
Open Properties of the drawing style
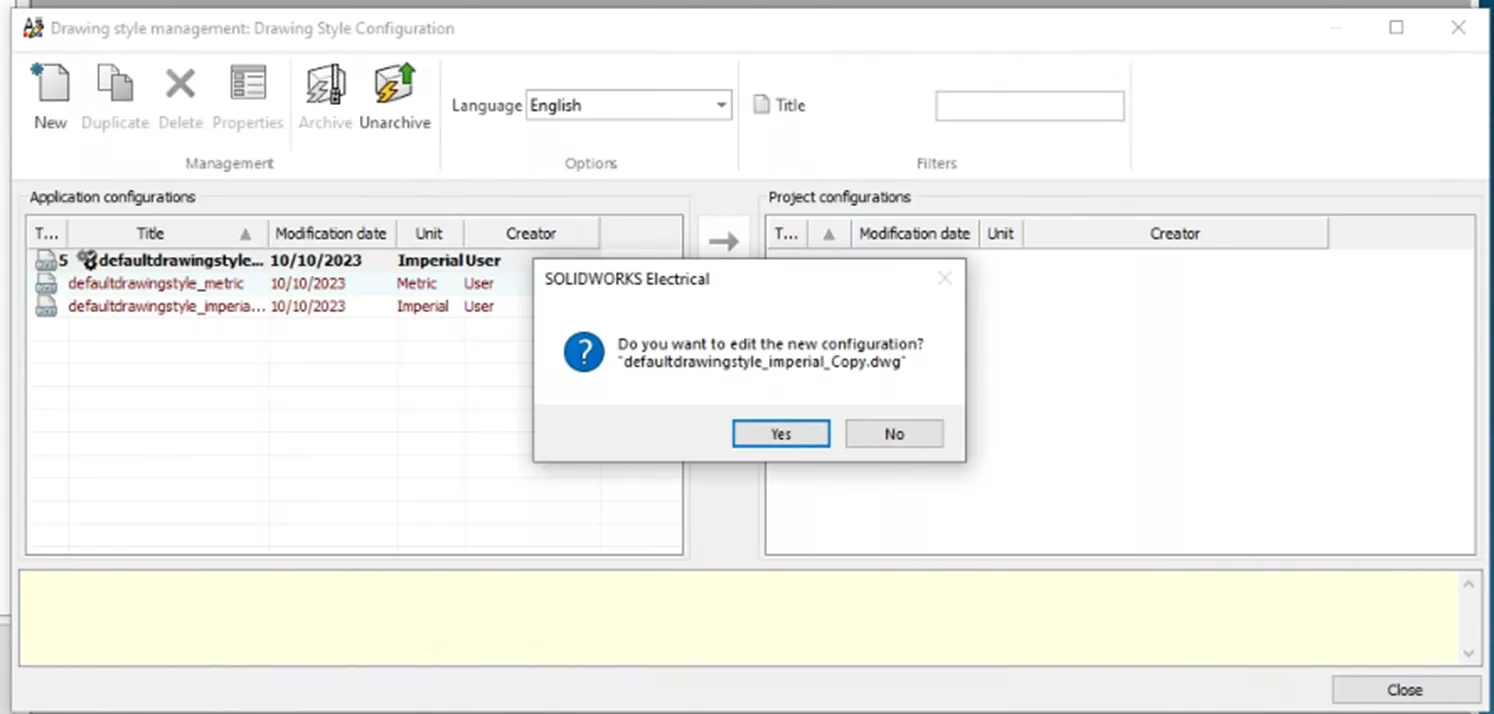coord(247,95)
